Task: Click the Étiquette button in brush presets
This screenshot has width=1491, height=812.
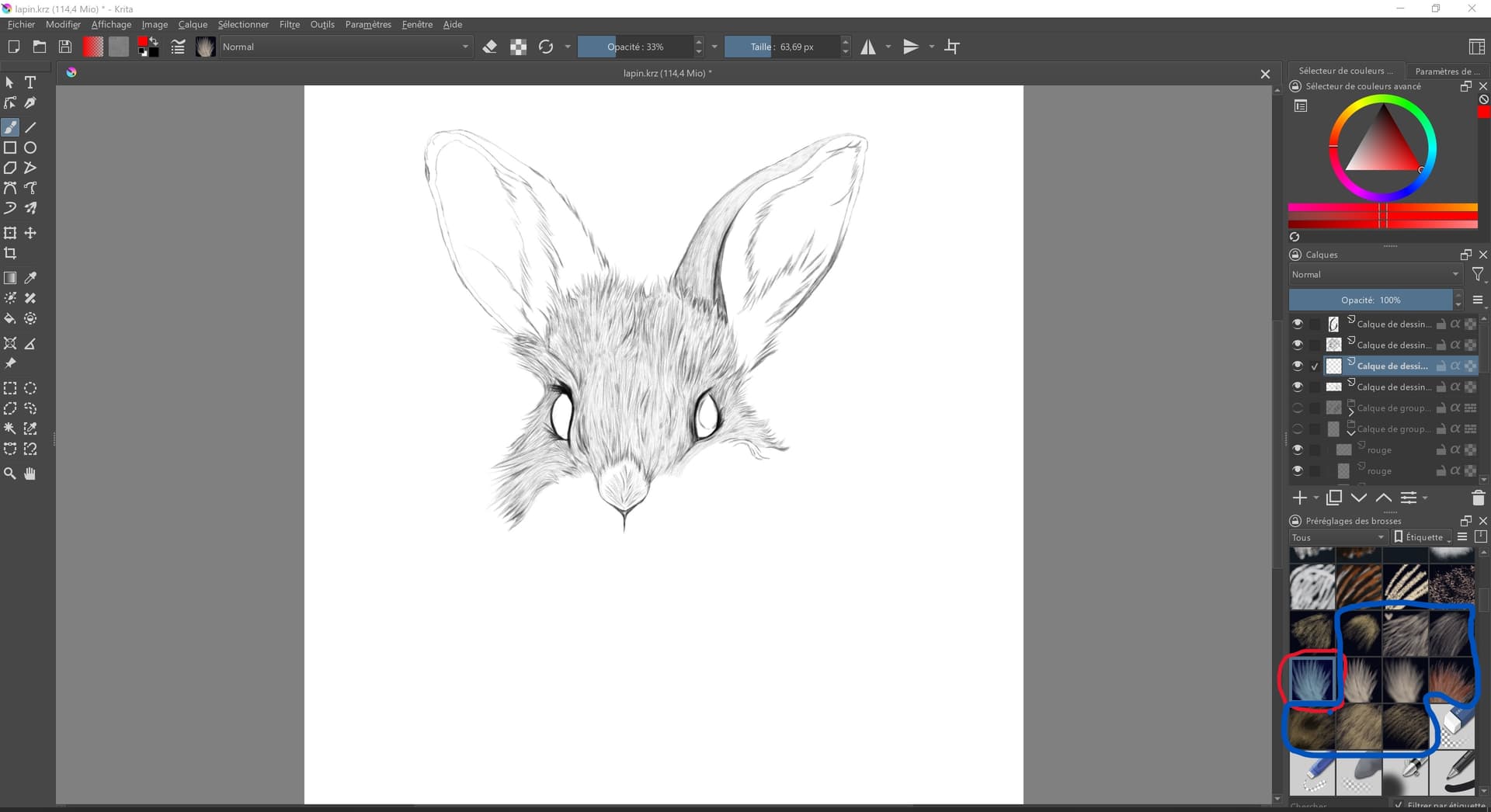Action: [1423, 537]
